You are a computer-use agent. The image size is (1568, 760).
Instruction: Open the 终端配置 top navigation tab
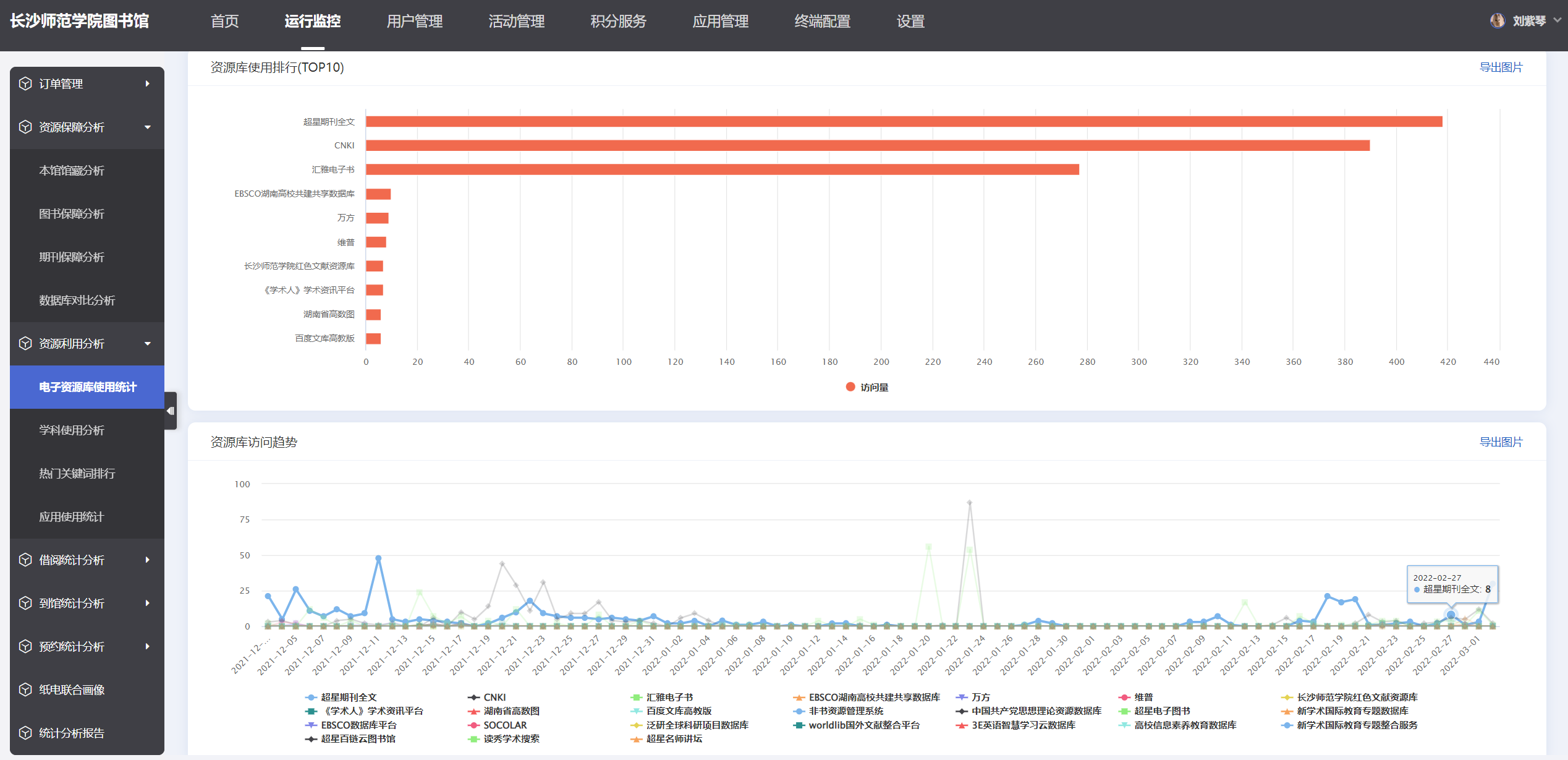click(x=822, y=22)
